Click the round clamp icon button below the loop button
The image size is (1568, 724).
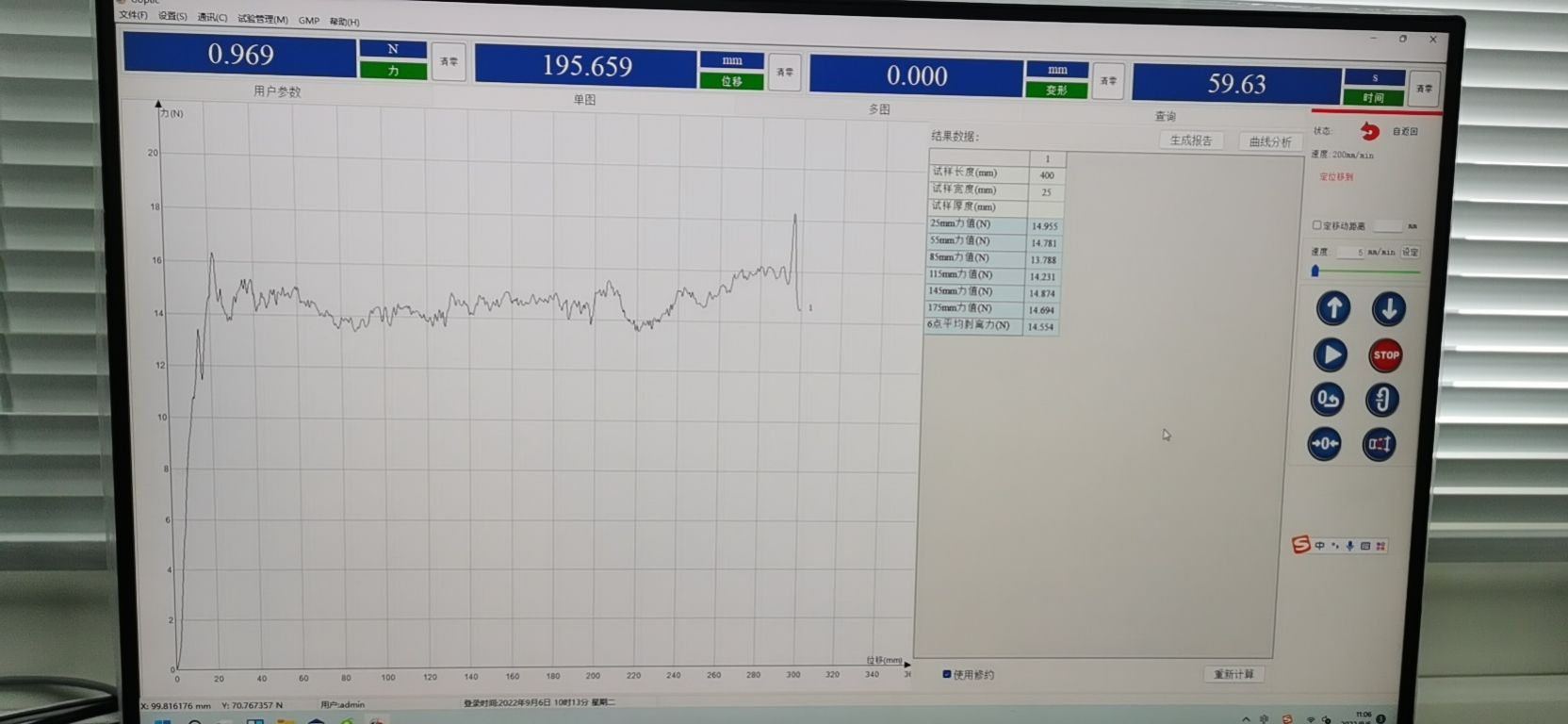click(x=1380, y=444)
